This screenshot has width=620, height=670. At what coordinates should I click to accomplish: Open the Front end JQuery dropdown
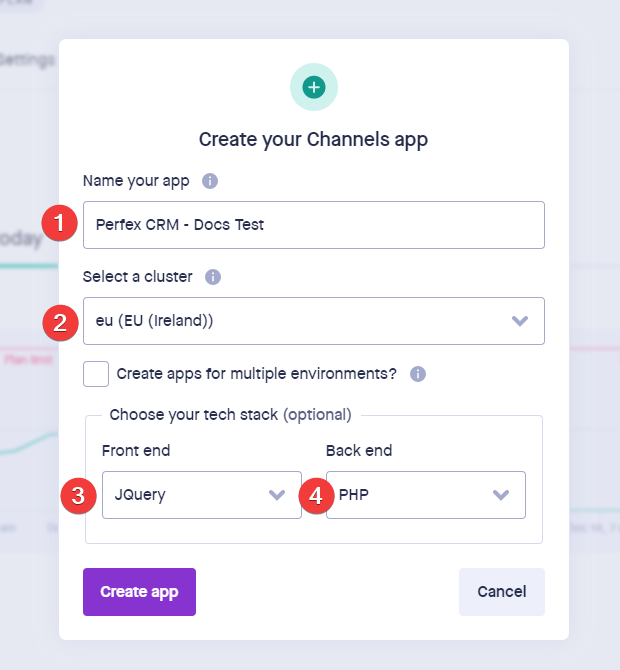coord(190,495)
